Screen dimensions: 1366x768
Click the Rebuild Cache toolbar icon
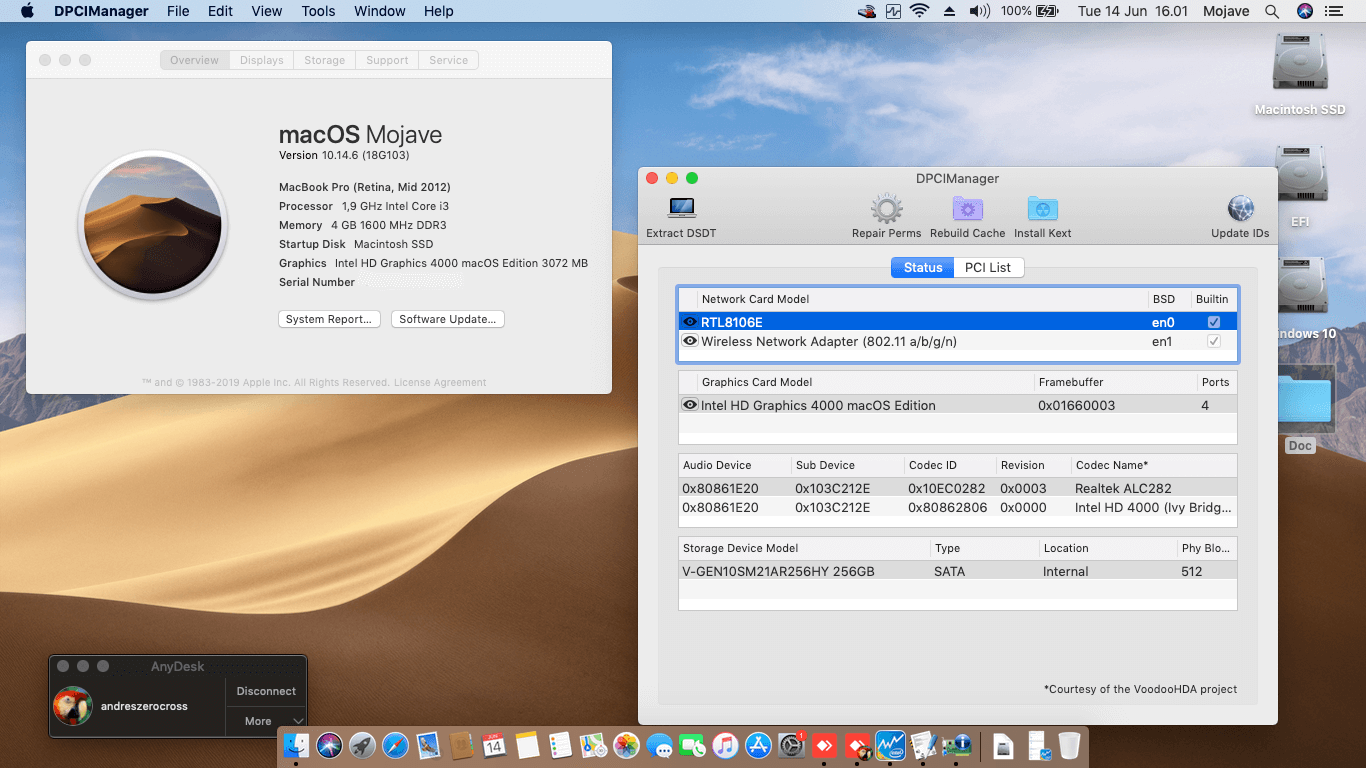pos(967,208)
